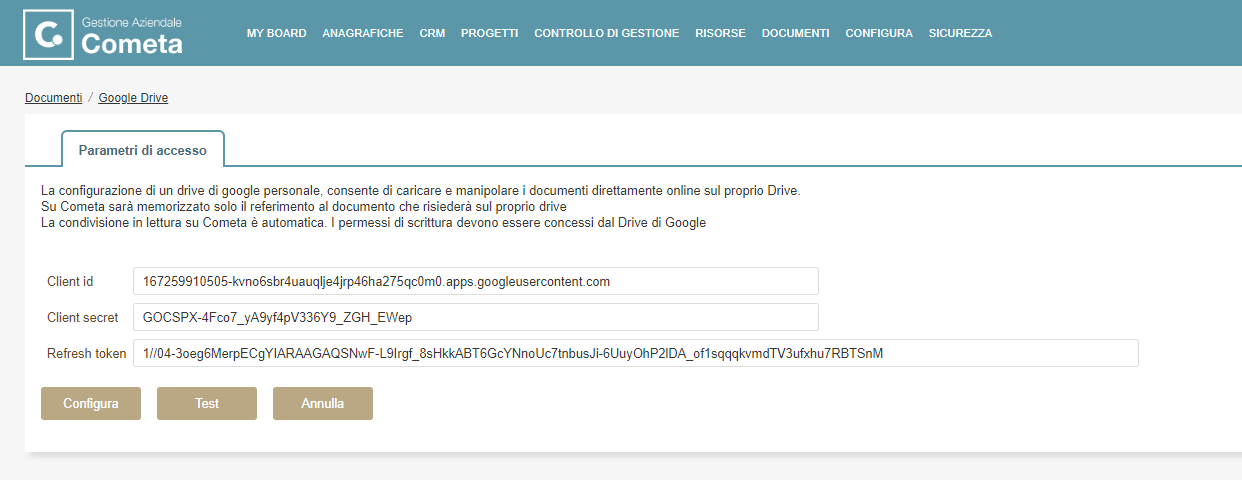The image size is (1242, 480).
Task: Open the CONFIGURA top menu
Action: [x=878, y=33]
